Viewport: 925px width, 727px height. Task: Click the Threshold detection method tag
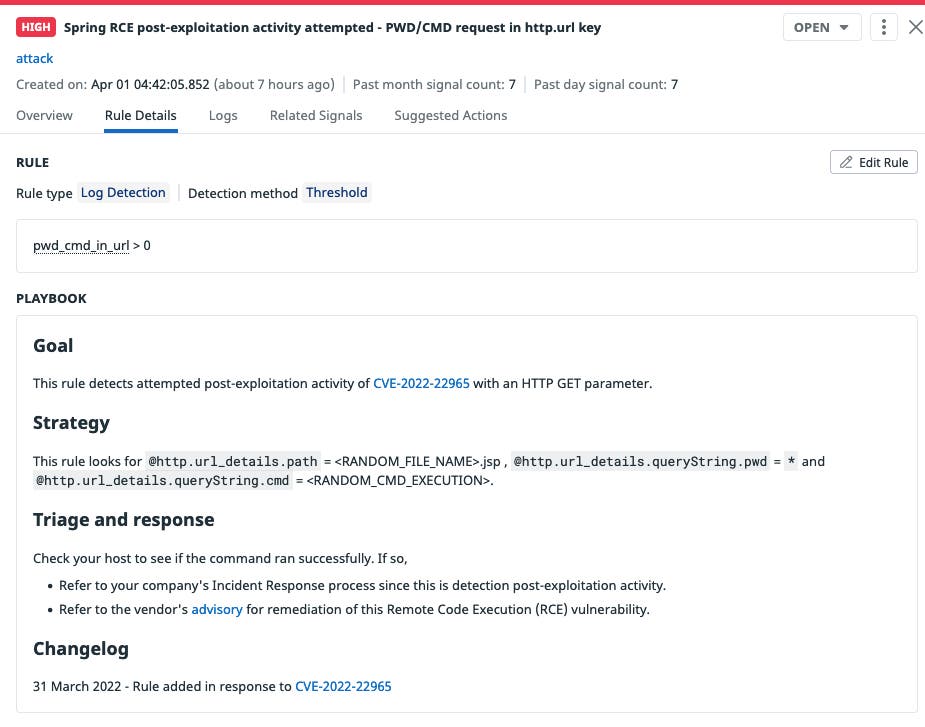pyautogui.click(x=336, y=192)
